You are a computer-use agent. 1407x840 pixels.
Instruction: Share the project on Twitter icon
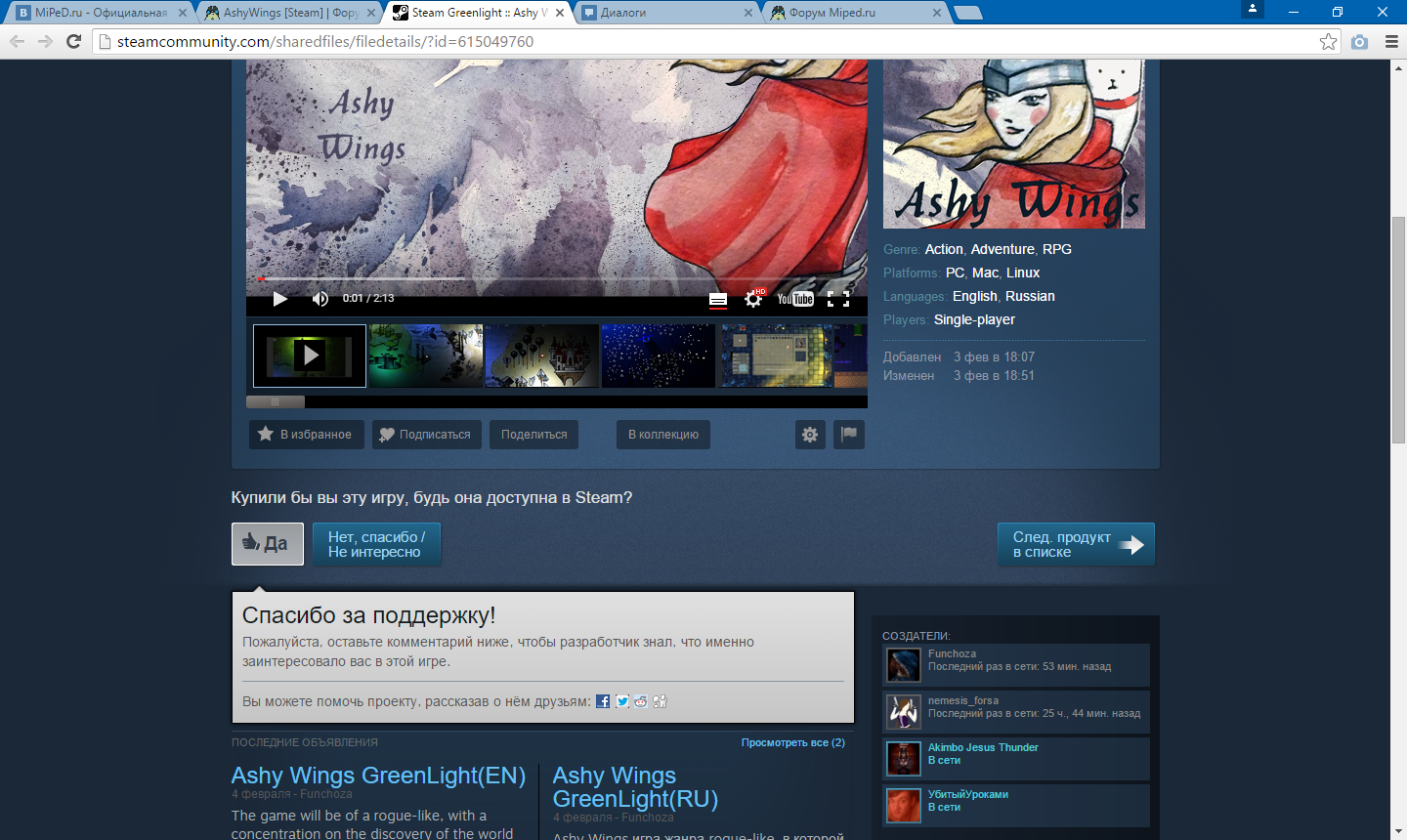(622, 701)
